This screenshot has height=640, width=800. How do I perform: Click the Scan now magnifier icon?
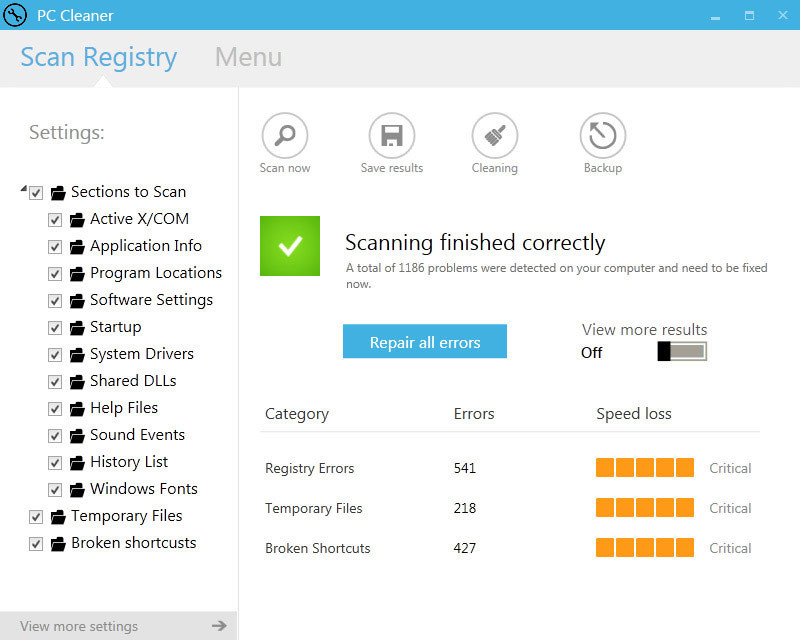pyautogui.click(x=285, y=135)
